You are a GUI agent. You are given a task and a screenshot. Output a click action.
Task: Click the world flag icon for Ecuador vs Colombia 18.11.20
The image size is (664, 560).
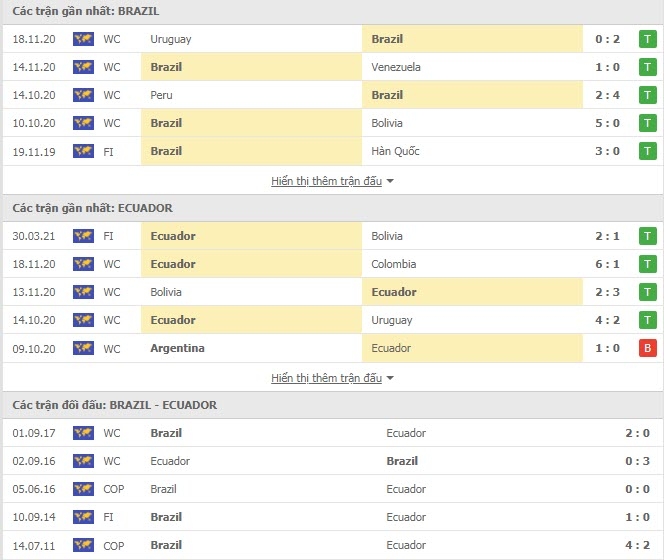coord(83,264)
